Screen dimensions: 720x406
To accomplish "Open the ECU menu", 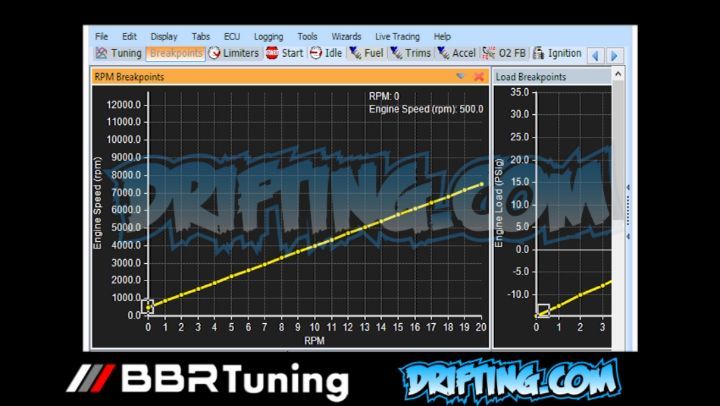I will pyautogui.click(x=232, y=36).
